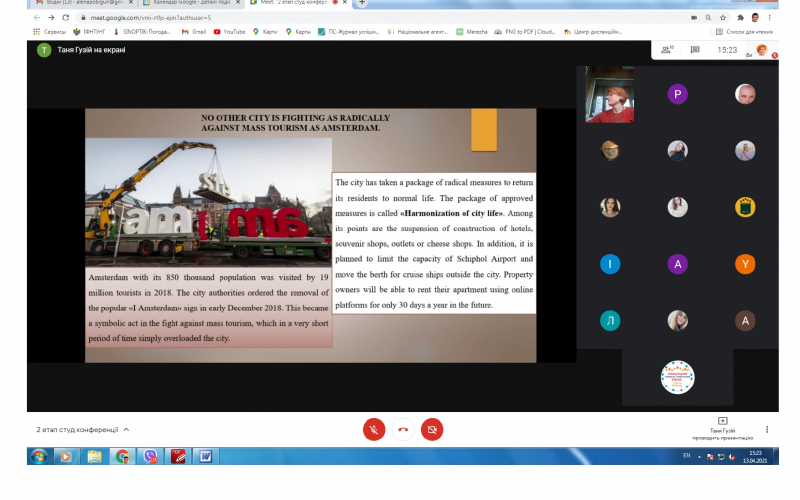Bookmark this page with the star icon
The height and width of the screenshot is (500, 800).
[x=723, y=17]
